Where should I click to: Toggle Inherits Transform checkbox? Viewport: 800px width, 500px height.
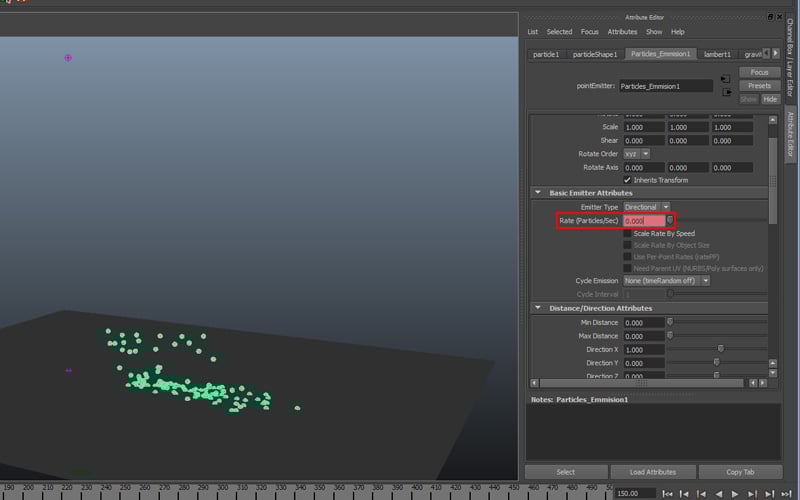pos(627,180)
